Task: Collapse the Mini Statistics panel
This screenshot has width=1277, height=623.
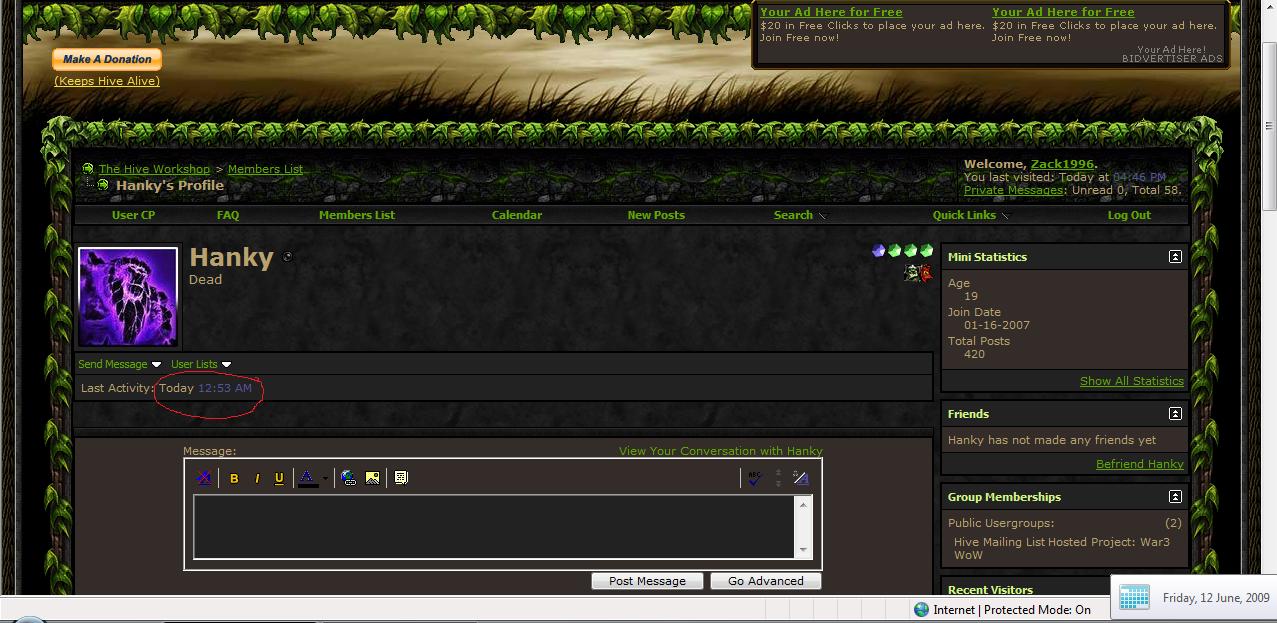Action: pos(1175,257)
